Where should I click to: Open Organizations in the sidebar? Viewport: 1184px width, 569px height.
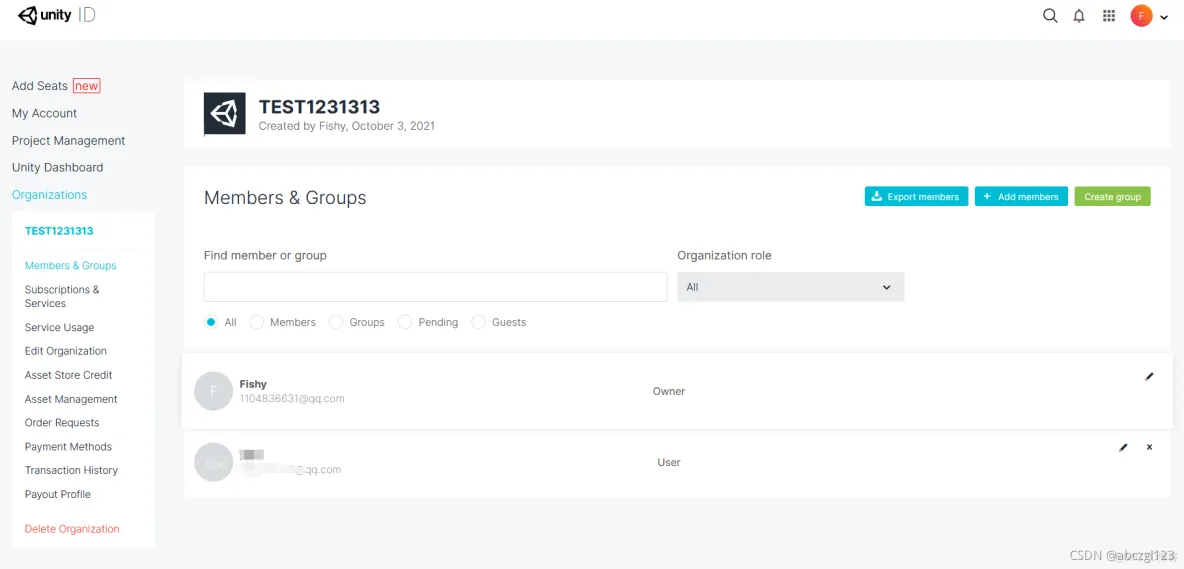(49, 195)
